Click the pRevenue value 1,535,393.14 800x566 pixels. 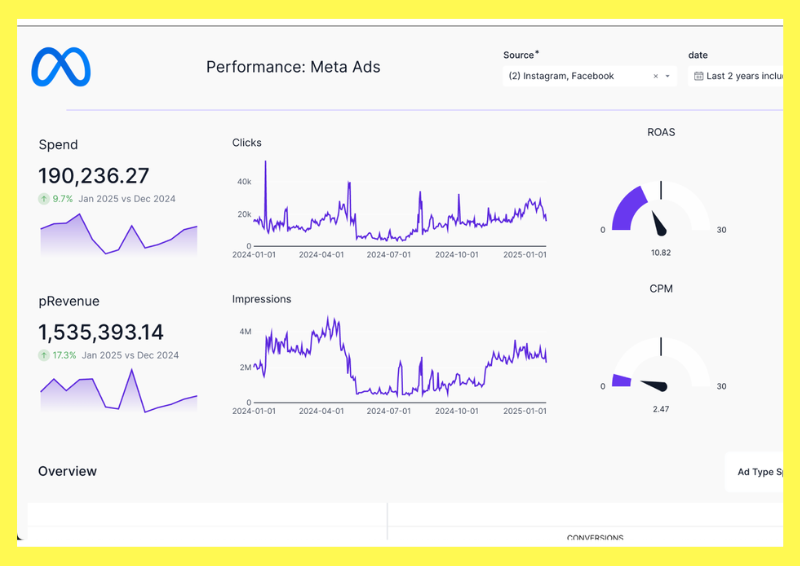[101, 332]
